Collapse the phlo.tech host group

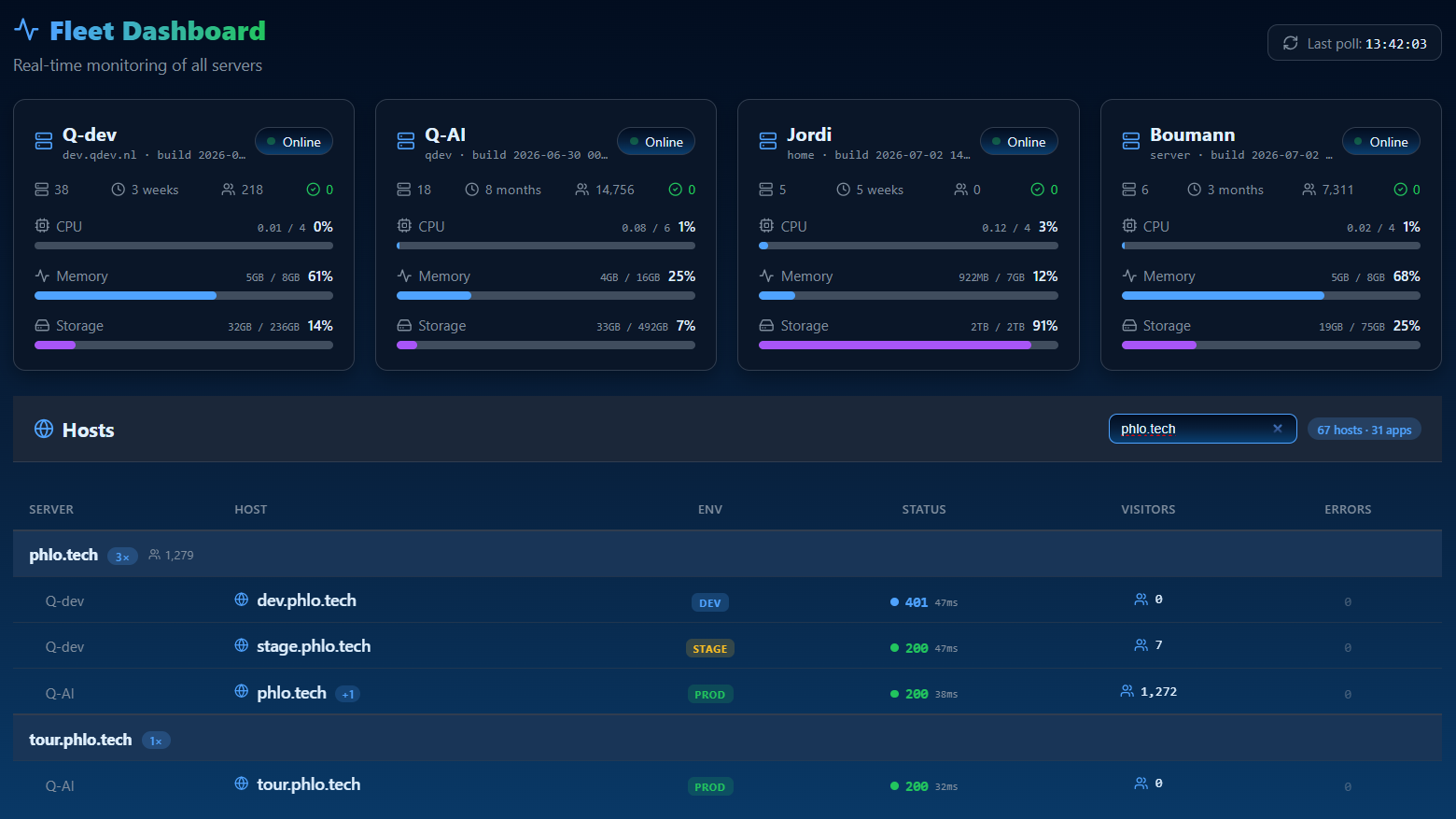727,555
